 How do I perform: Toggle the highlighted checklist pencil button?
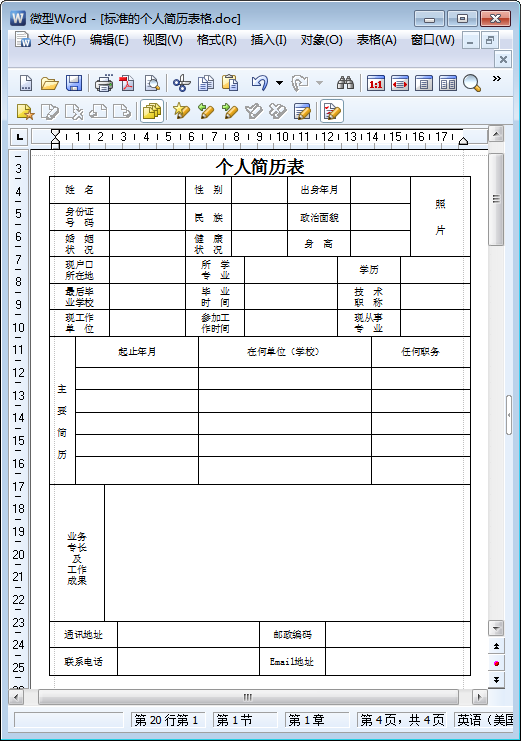332,112
